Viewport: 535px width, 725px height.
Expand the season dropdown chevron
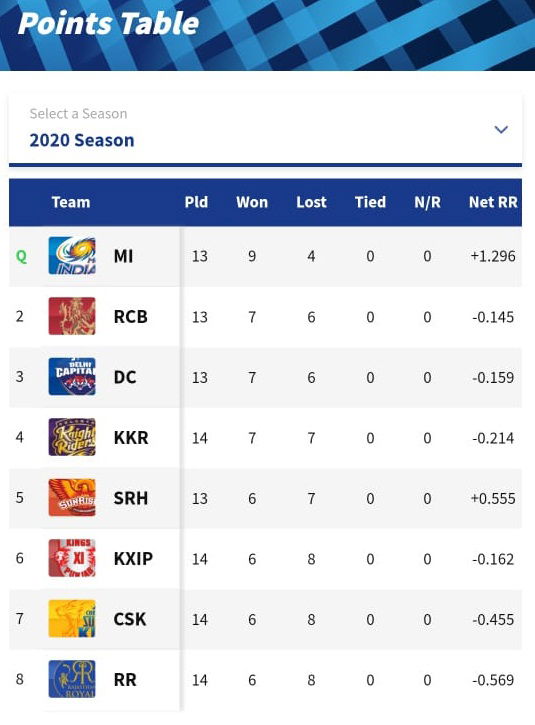point(501,129)
